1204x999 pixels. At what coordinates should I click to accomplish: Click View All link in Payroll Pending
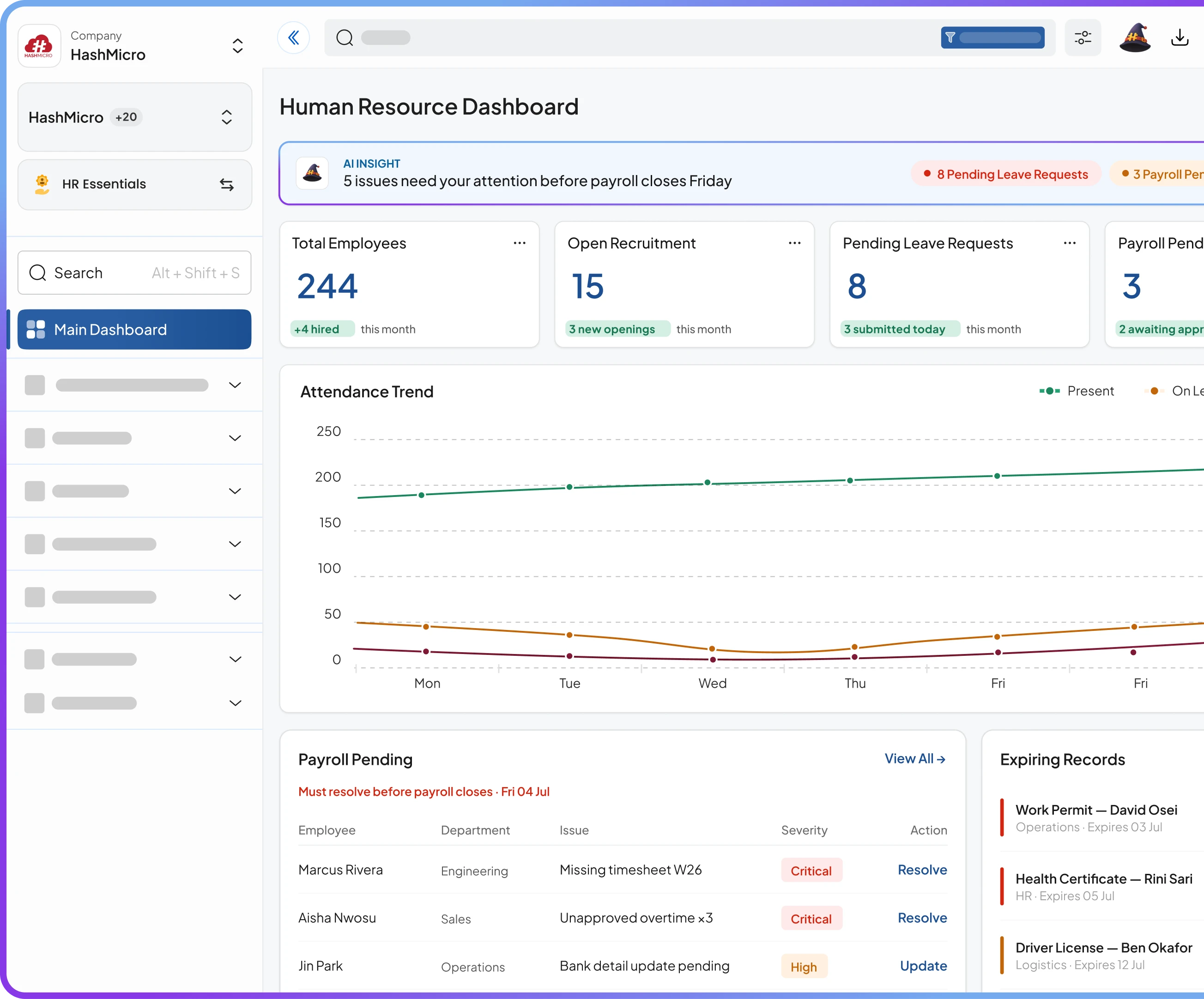[x=915, y=759]
